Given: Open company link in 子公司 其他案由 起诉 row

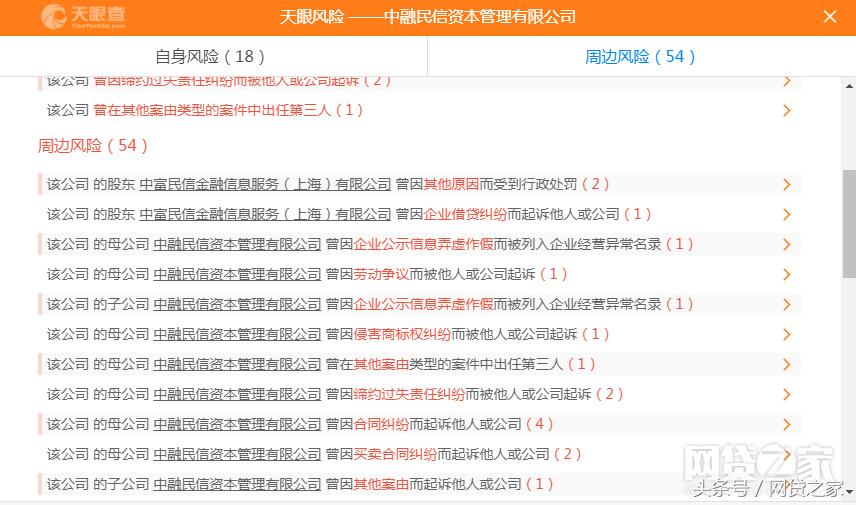Looking at the screenshot, I should click(x=237, y=485).
